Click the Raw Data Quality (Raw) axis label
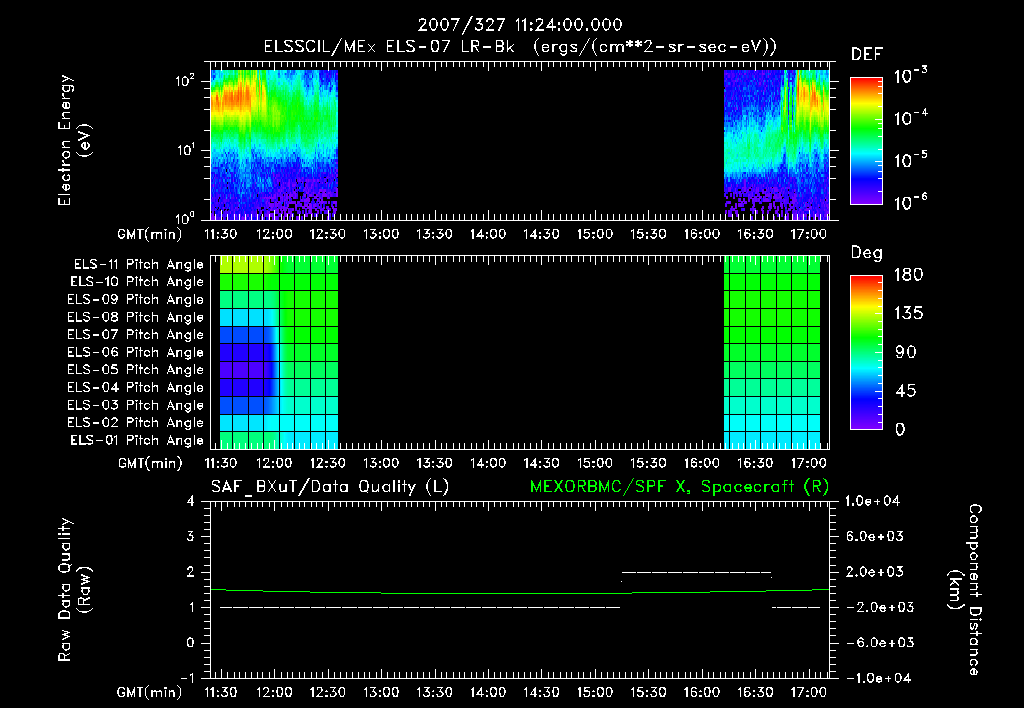1024x708 pixels. coord(74,590)
